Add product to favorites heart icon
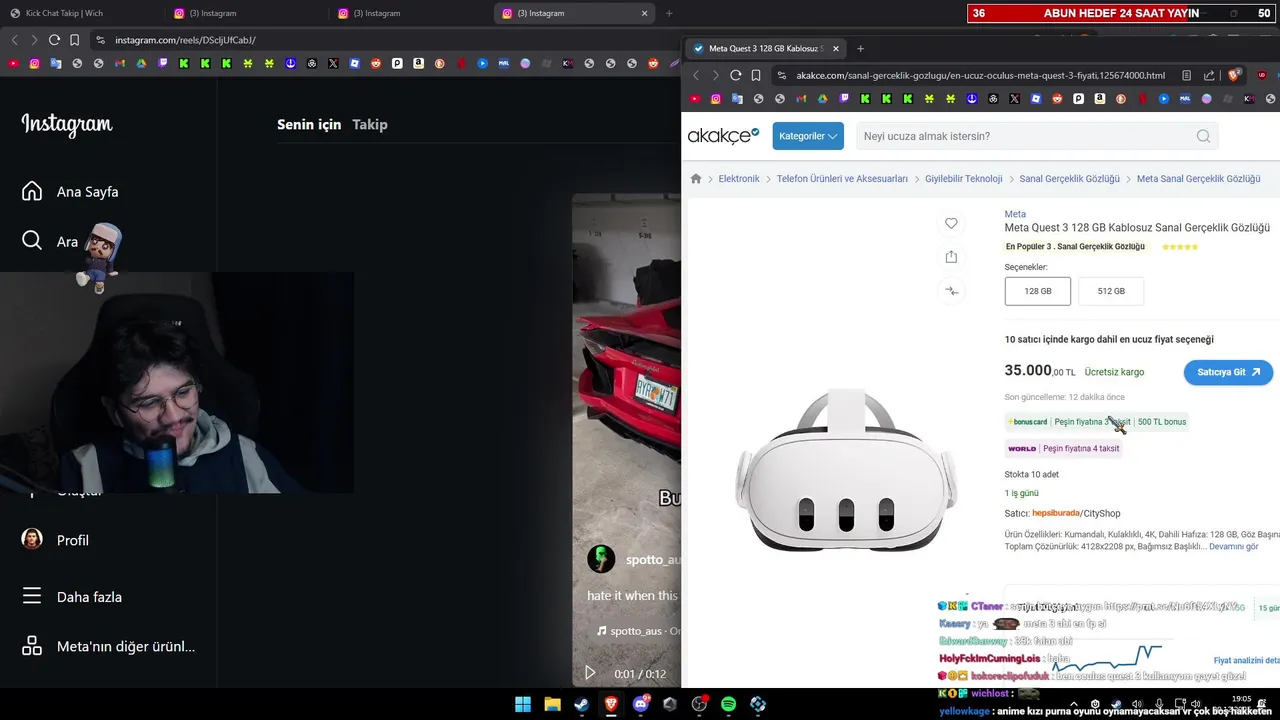This screenshot has width=1280, height=720. [951, 223]
